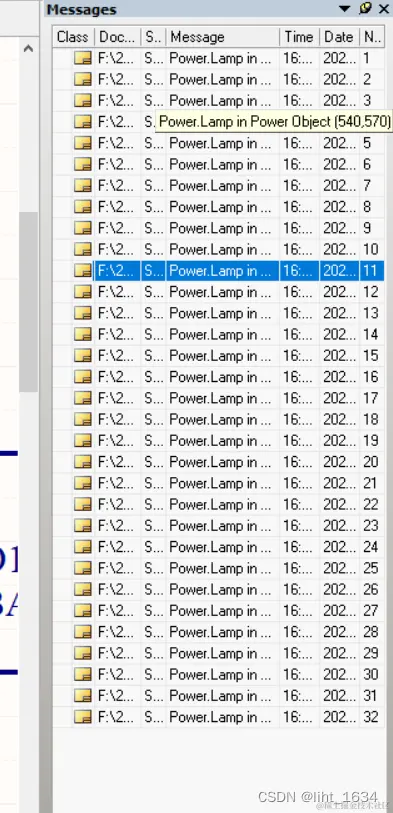The height and width of the screenshot is (813, 393).
Task: Click the message icon in row 5
Action: pyautogui.click(x=83, y=144)
